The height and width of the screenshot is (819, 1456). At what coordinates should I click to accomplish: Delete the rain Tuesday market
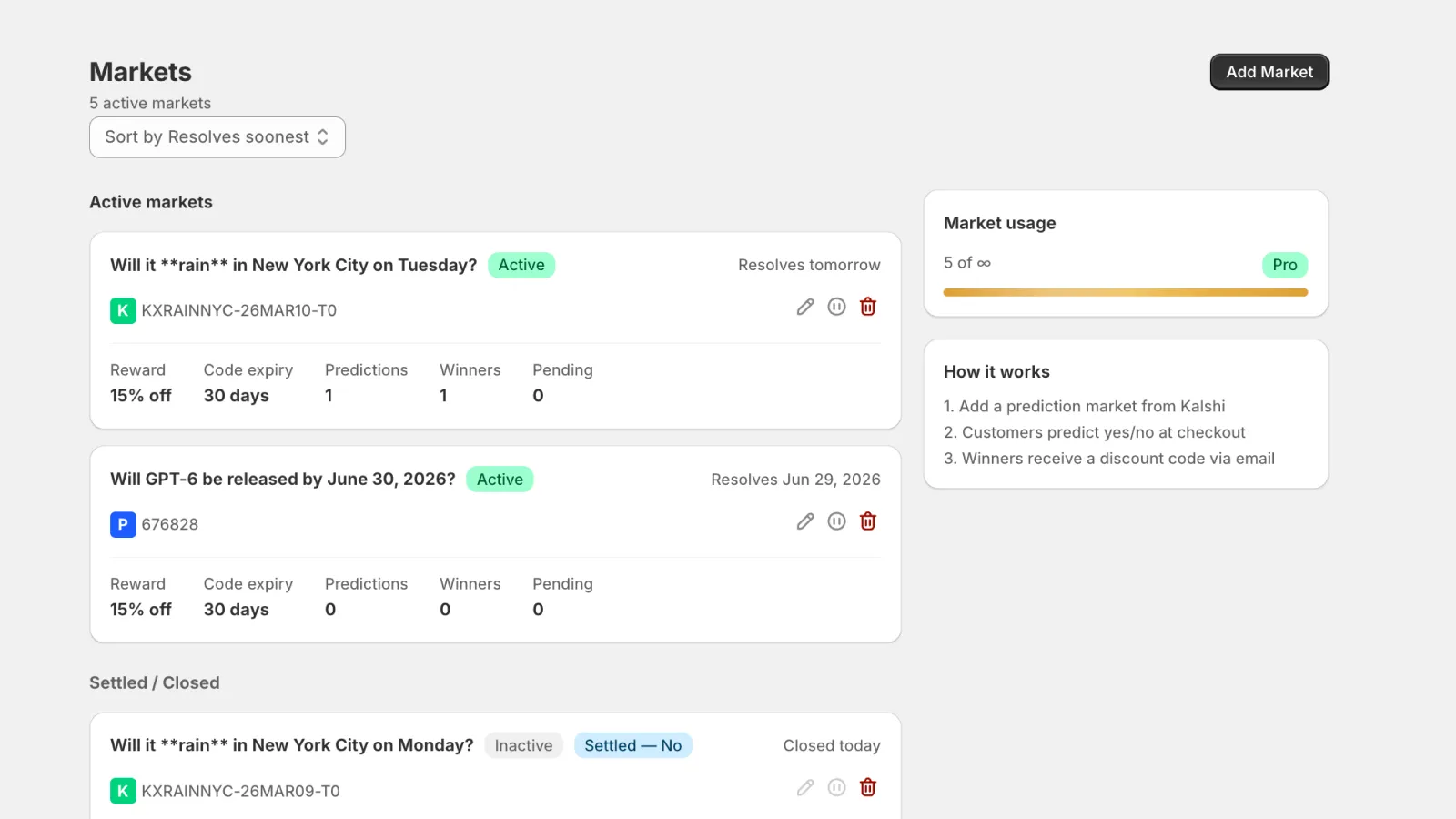point(867,307)
